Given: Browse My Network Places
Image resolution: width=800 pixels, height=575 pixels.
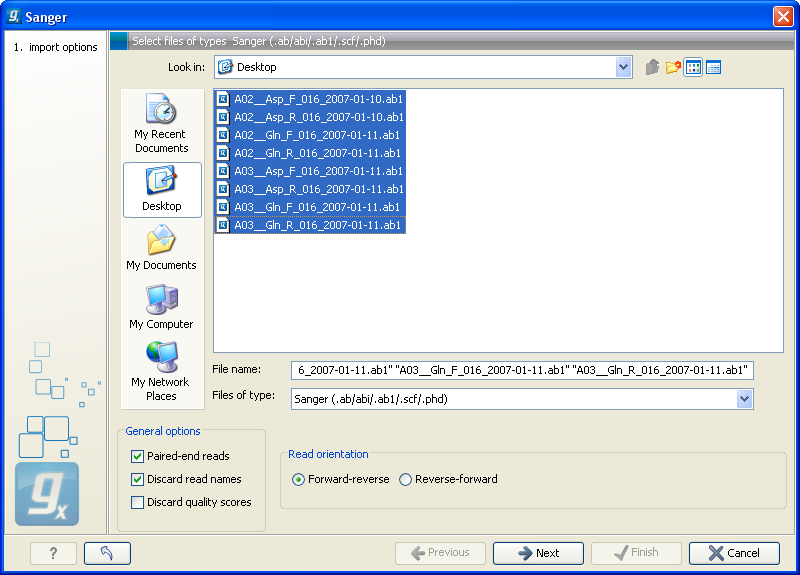Looking at the screenshot, I should click(x=161, y=371).
